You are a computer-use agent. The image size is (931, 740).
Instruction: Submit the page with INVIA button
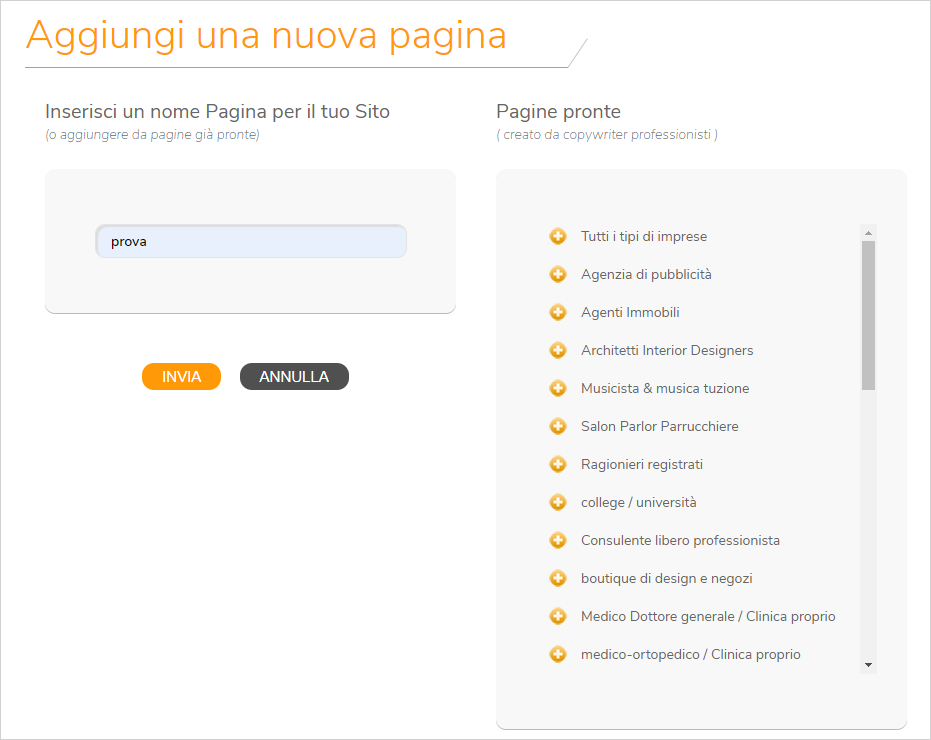tap(181, 377)
